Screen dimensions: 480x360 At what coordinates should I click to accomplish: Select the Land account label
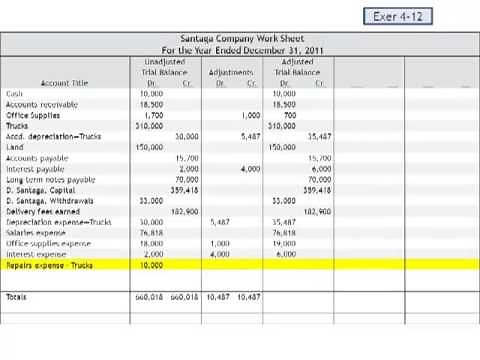pyautogui.click(x=15, y=147)
